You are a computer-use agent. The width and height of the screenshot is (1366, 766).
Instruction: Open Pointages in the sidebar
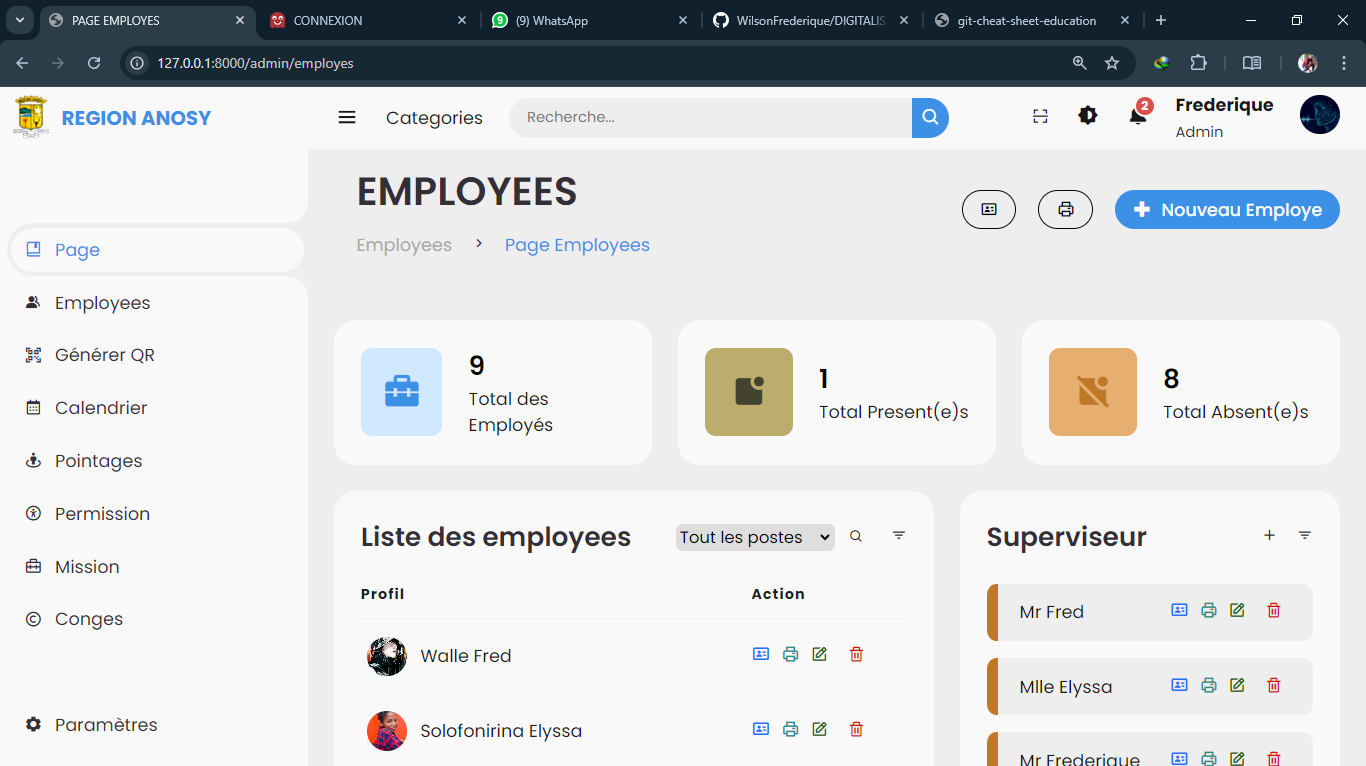point(98,461)
